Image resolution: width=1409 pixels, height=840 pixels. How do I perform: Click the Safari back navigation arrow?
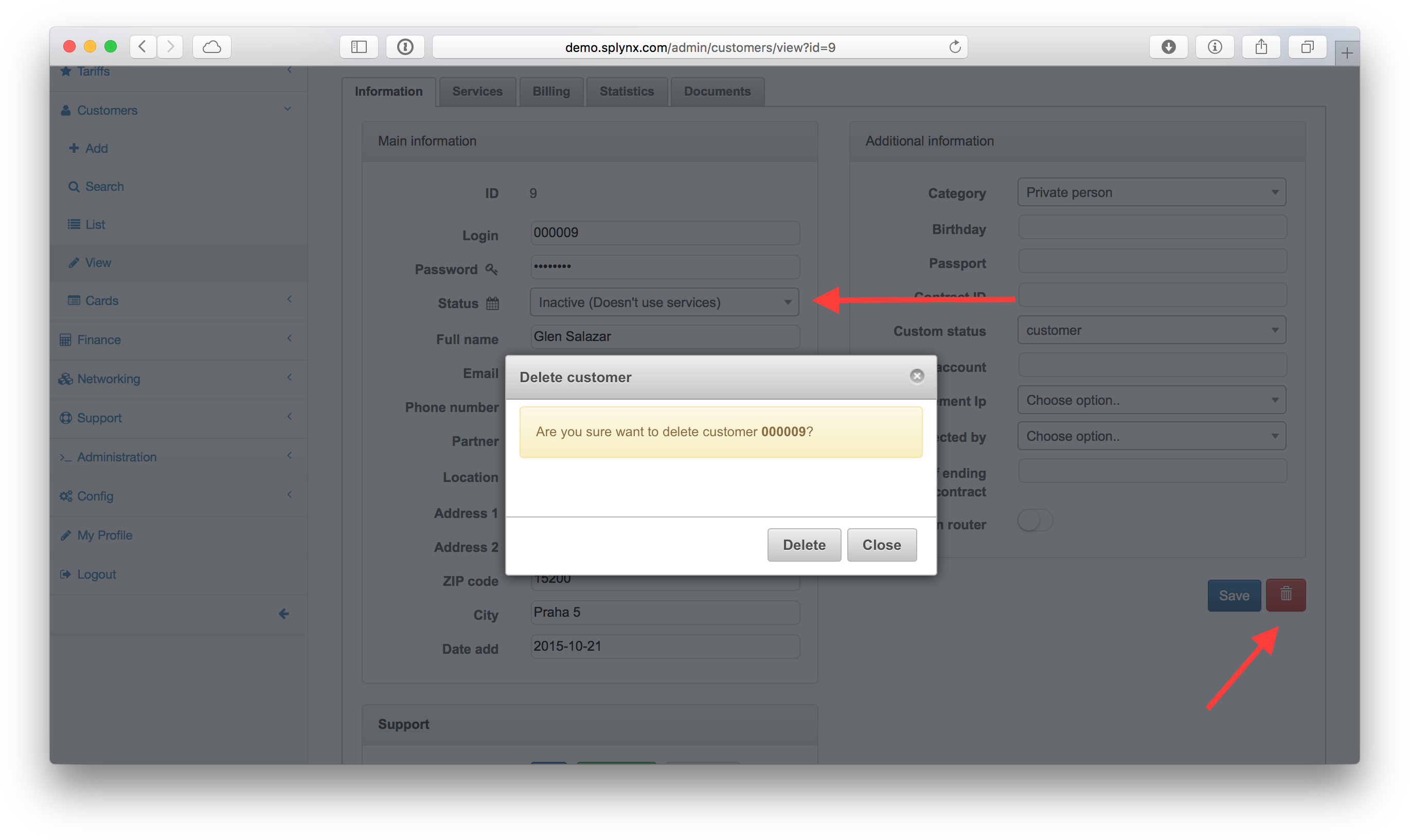coord(142,46)
